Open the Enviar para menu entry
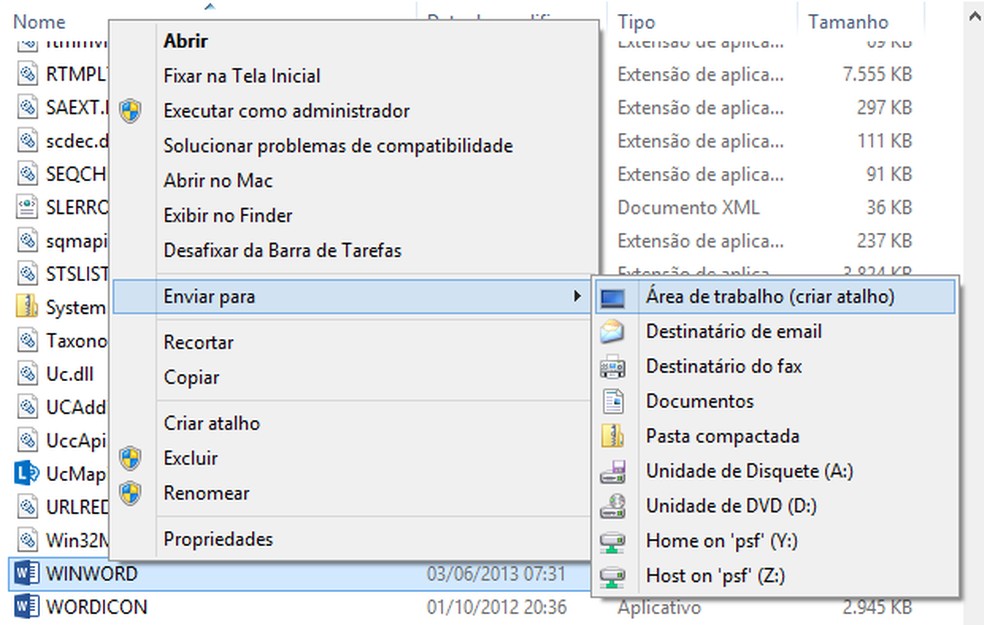 pos(351,296)
